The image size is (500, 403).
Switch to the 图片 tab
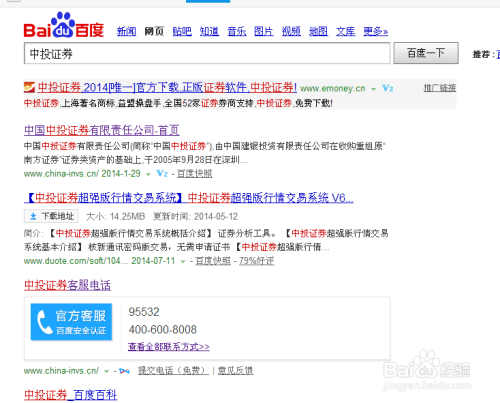click(x=264, y=31)
